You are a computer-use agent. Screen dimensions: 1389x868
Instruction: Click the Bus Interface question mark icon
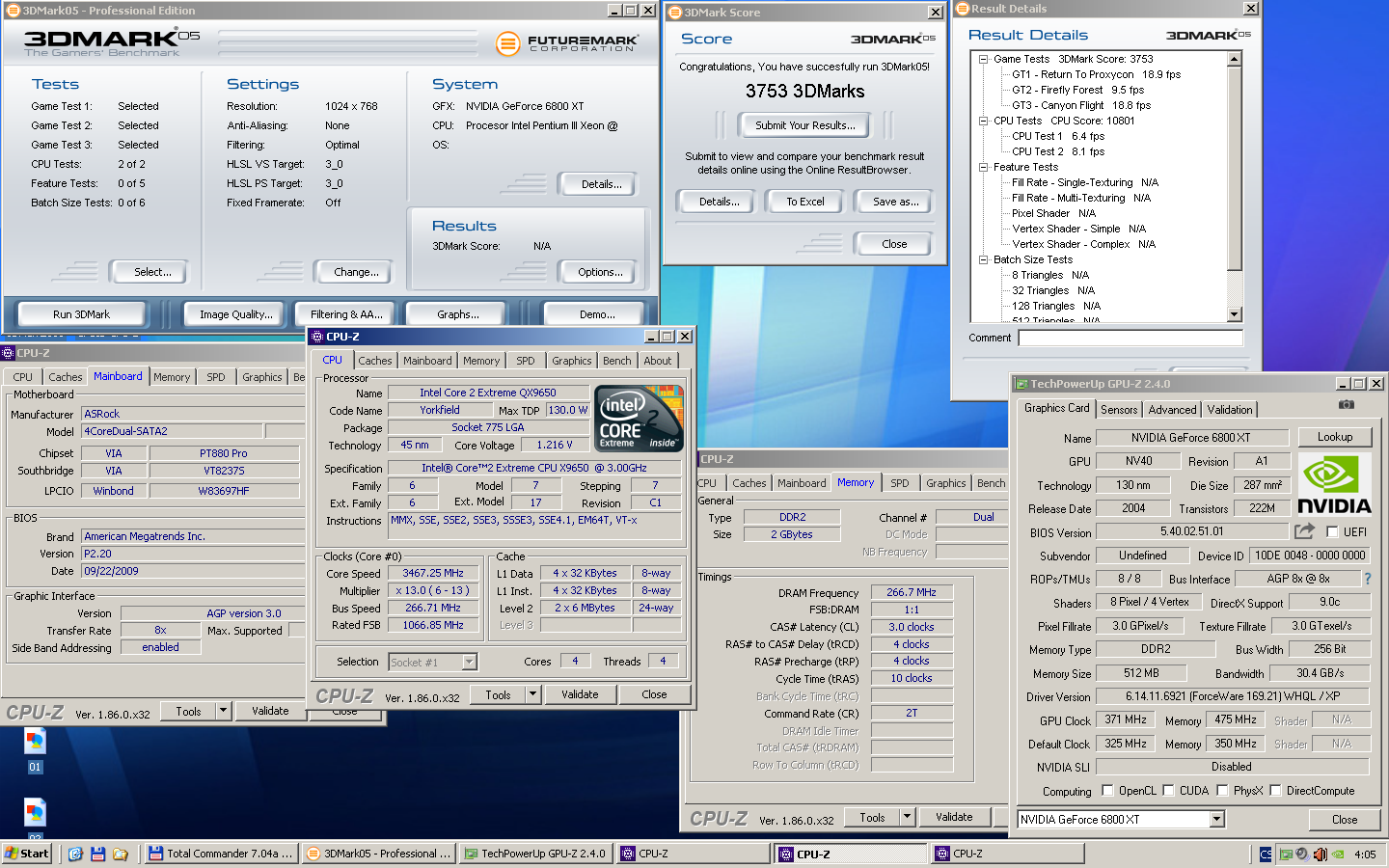coord(1367,579)
